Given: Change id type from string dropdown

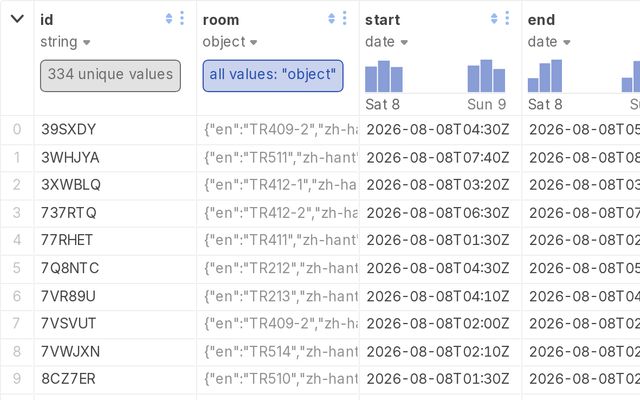Looking at the screenshot, I should pyautogui.click(x=65, y=42).
